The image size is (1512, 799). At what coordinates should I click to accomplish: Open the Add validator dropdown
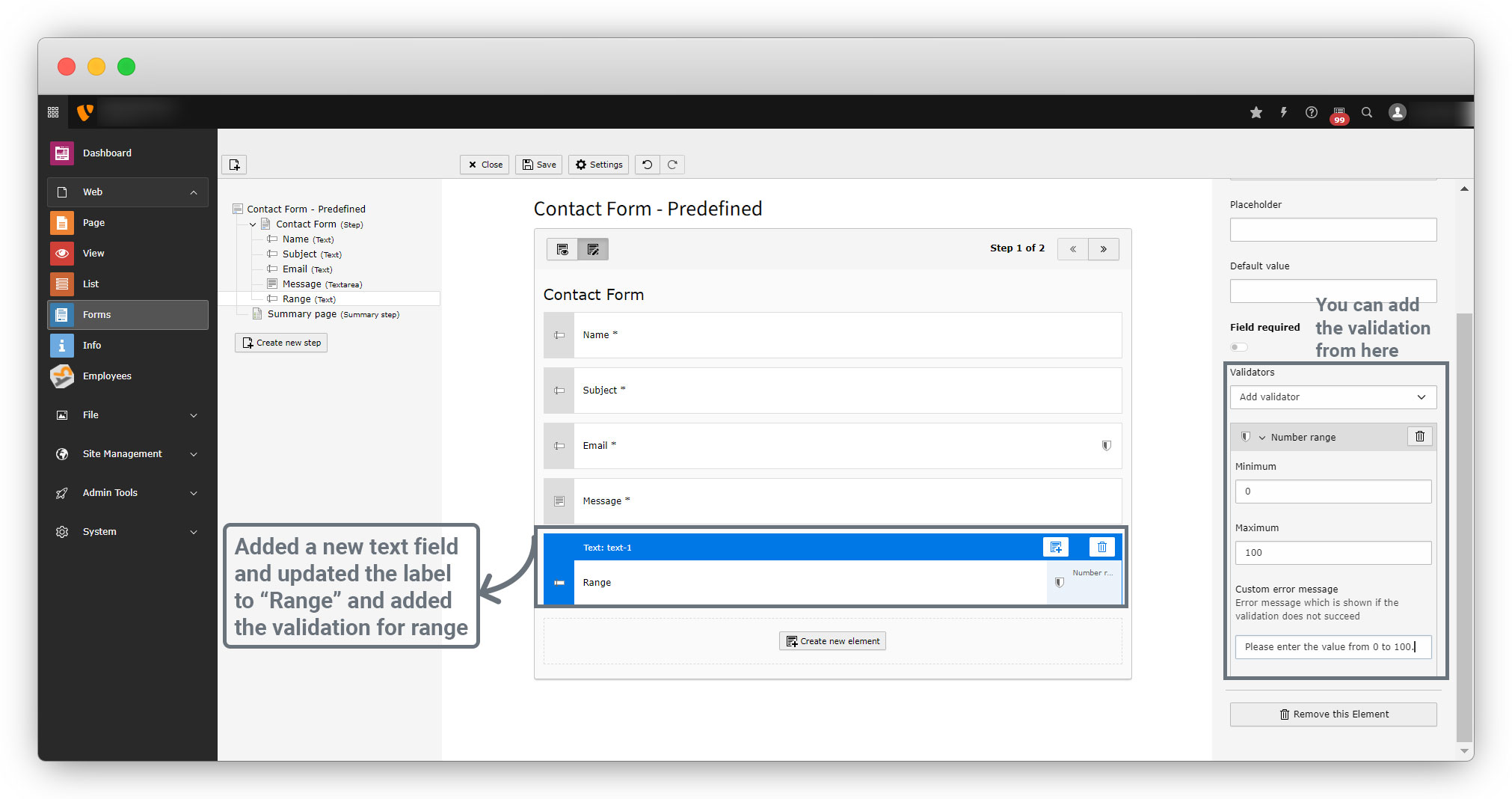[1333, 397]
